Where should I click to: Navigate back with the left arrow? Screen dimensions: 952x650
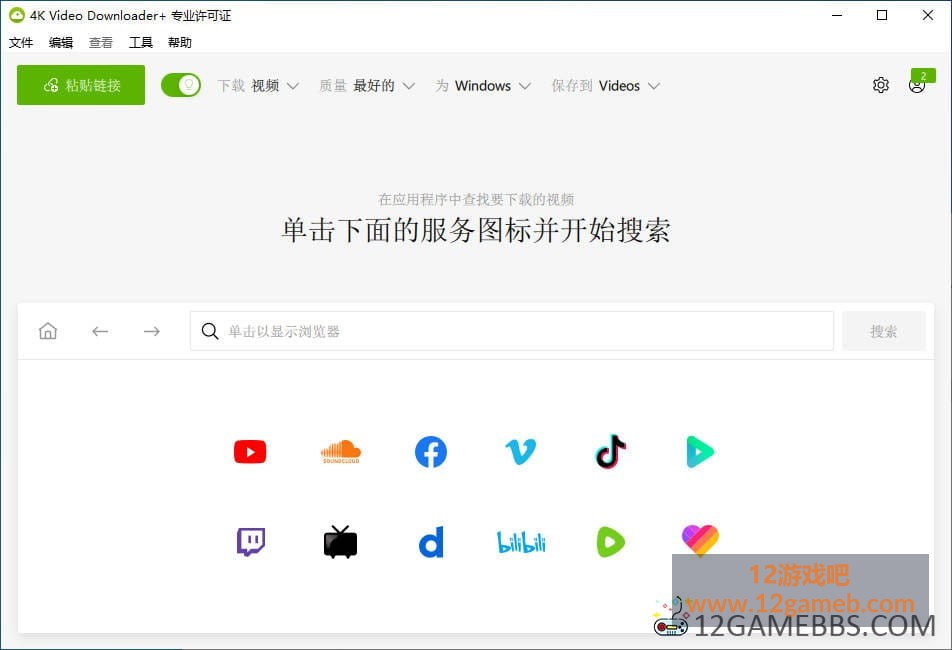pos(100,331)
